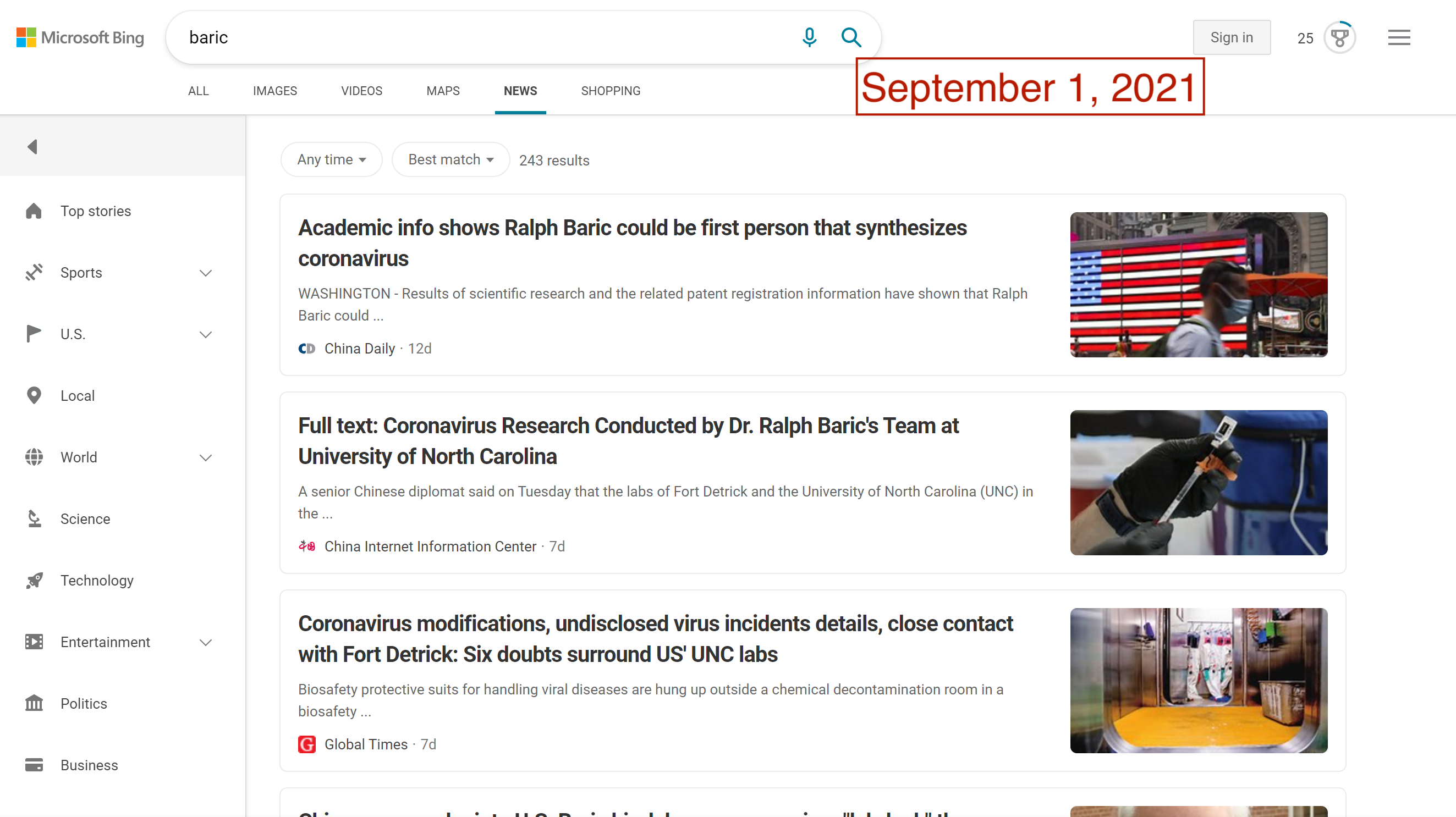Open the Best match sort dropdown
This screenshot has width=1456, height=817.
450,159
